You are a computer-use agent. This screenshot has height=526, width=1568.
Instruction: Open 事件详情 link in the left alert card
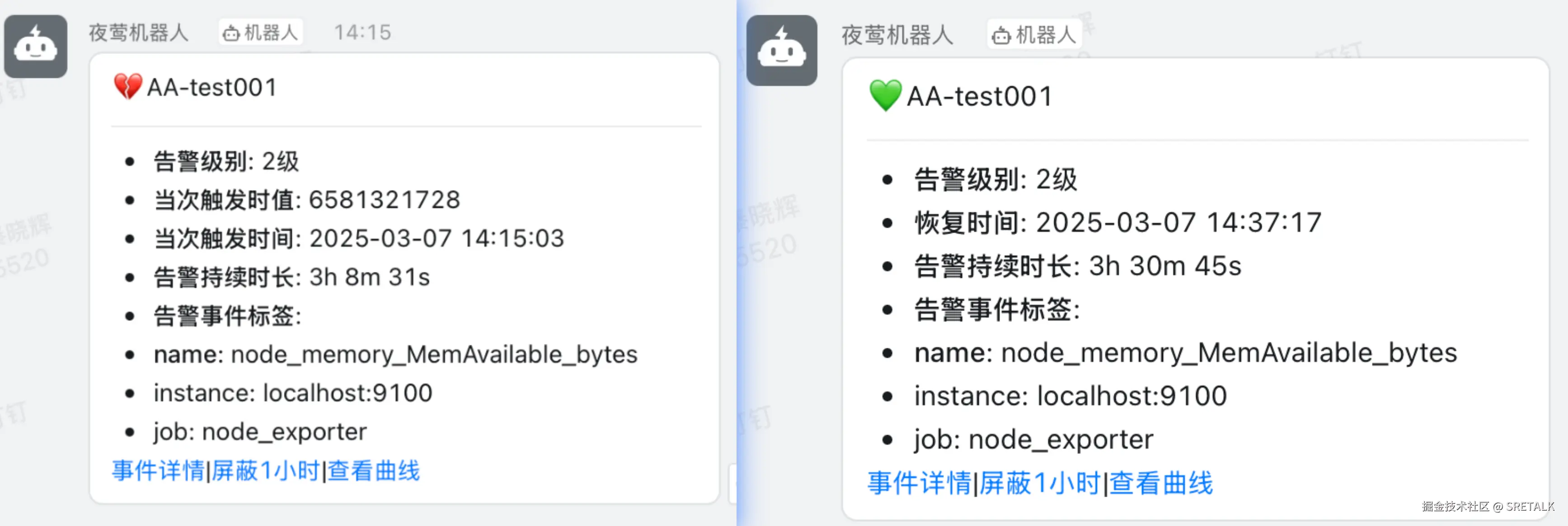(158, 470)
